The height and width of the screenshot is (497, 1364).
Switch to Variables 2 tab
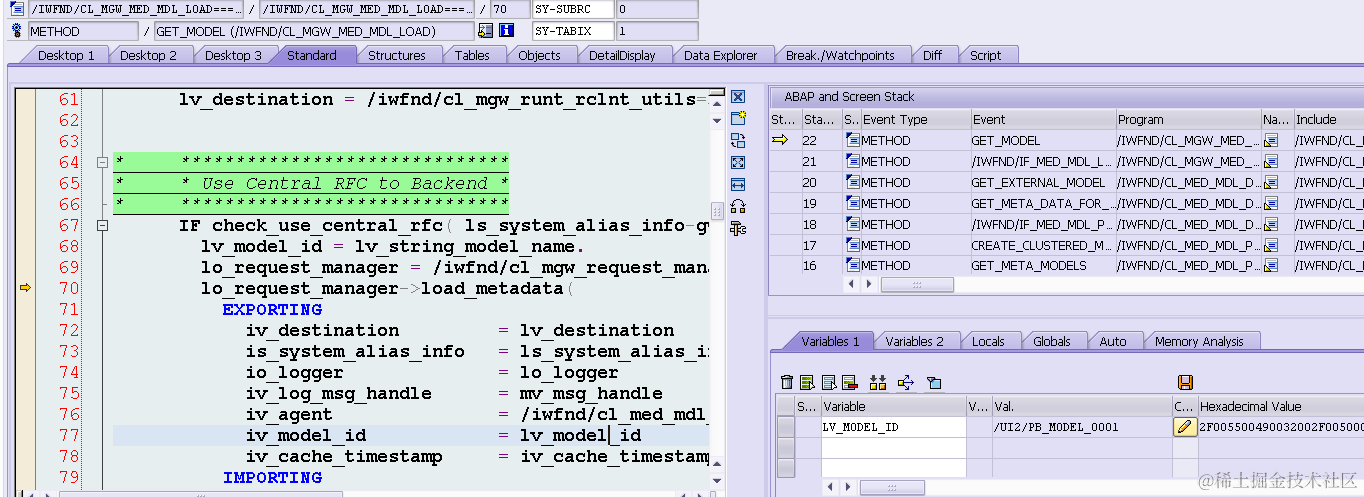point(914,341)
